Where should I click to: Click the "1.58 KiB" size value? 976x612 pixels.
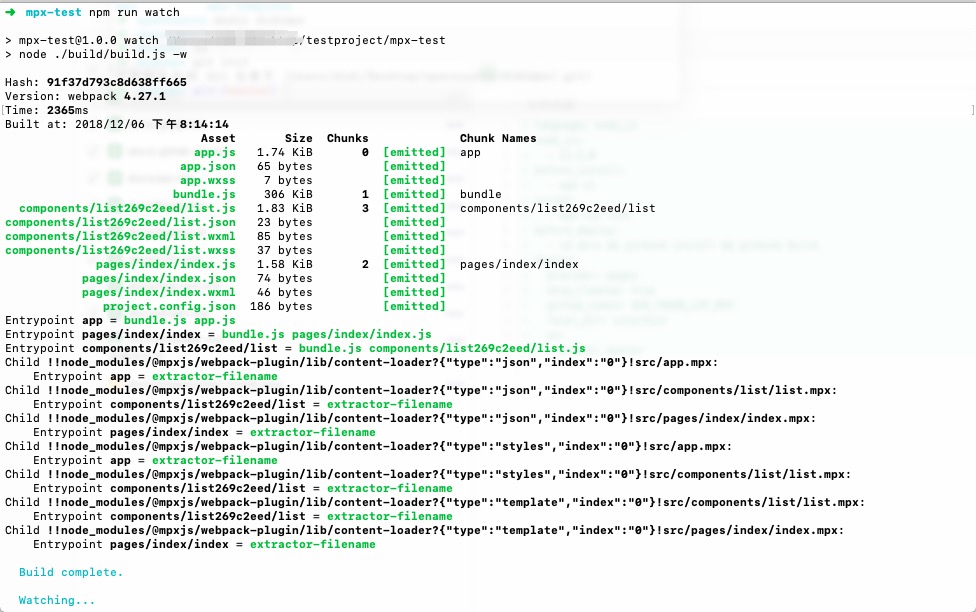coord(284,265)
